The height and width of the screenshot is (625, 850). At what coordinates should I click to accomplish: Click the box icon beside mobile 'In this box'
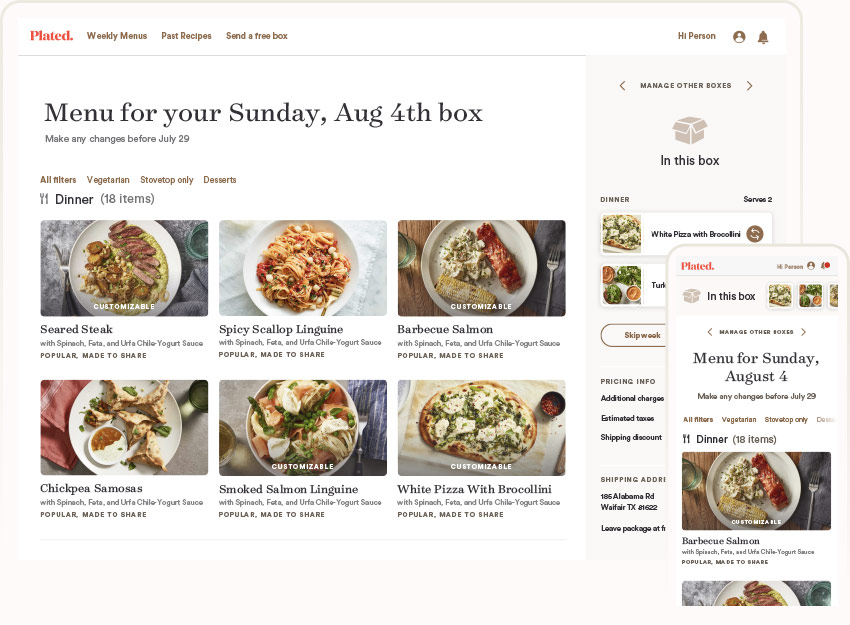click(x=691, y=296)
